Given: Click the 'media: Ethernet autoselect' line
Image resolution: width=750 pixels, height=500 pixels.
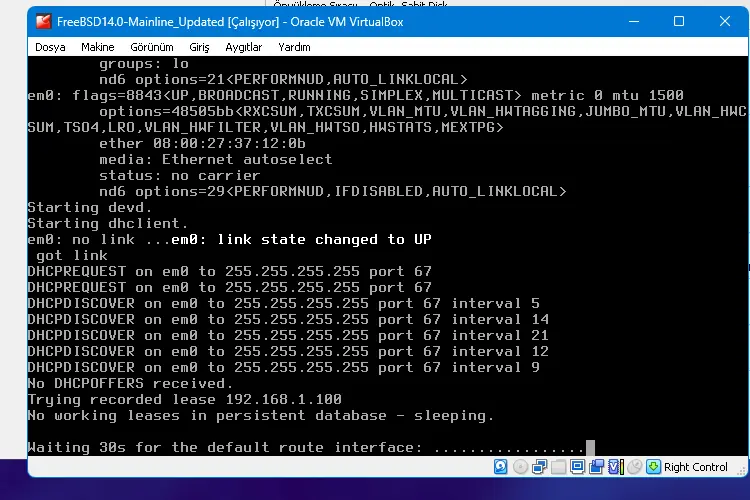Looking at the screenshot, I should click(216, 159).
